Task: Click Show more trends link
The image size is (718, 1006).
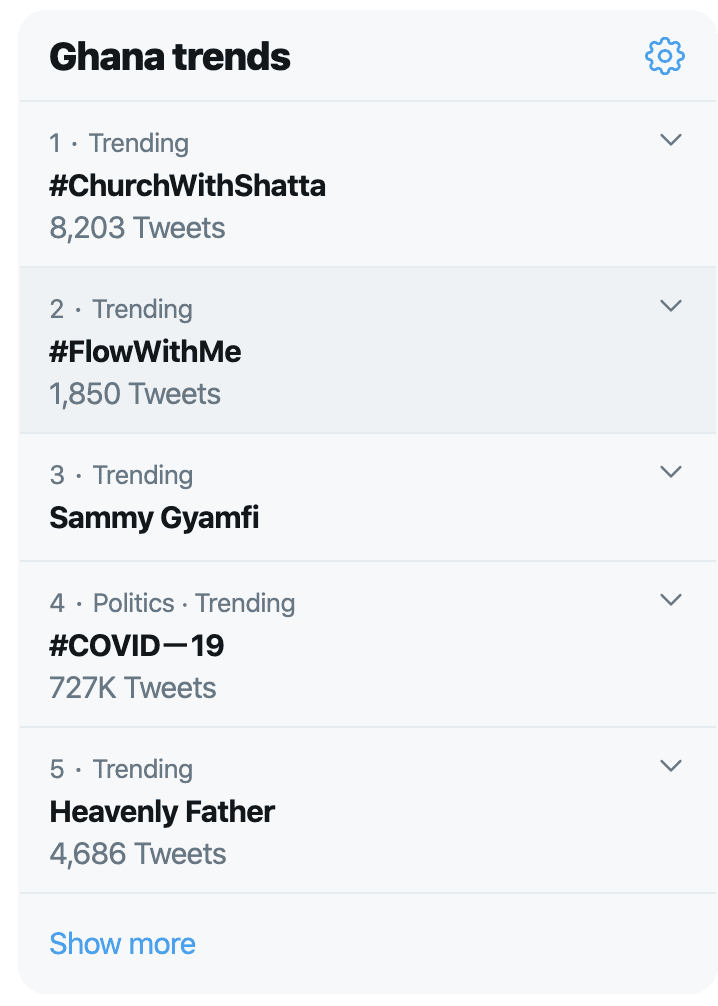Action: coord(123,944)
